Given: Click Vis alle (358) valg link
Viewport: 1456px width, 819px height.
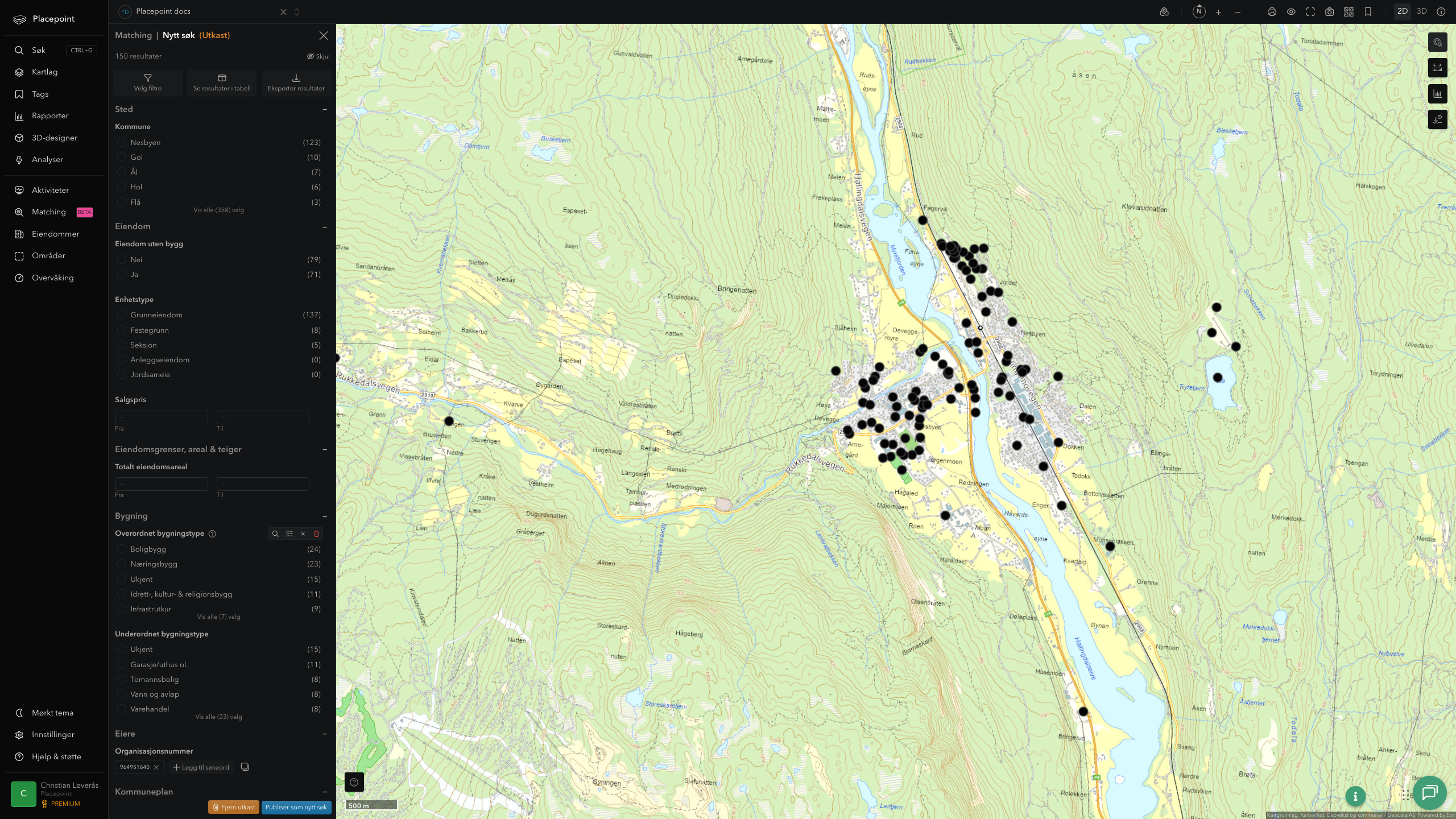Looking at the screenshot, I should 218,210.
